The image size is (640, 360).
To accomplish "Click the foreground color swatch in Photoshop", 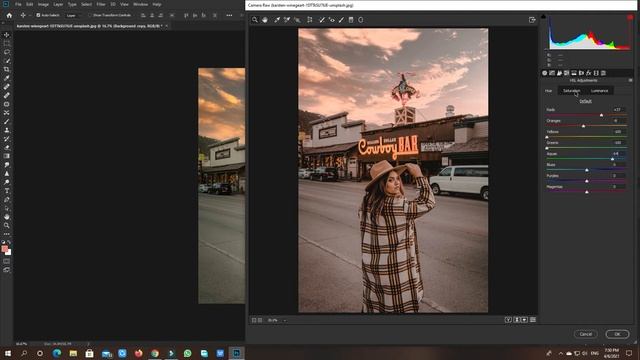I will point(5,249).
